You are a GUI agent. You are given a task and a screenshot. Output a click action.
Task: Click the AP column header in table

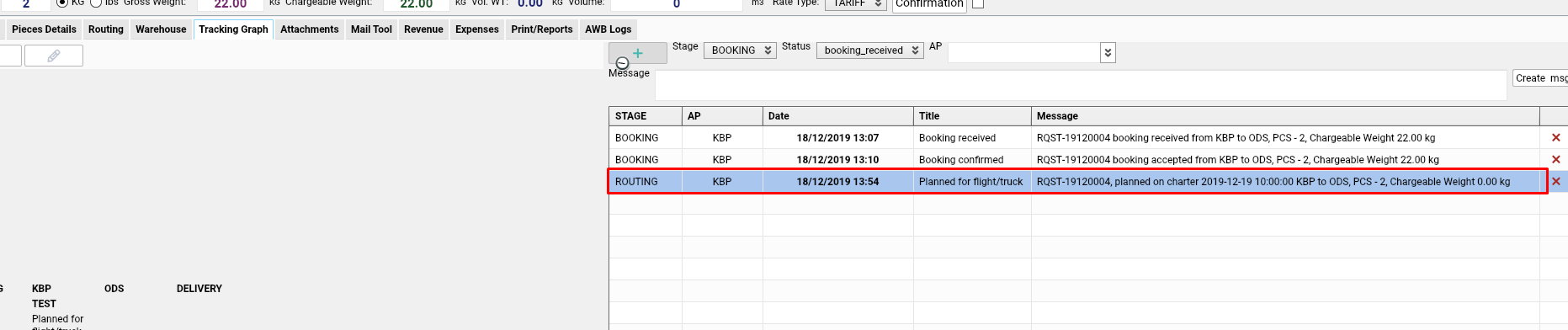tap(722, 116)
